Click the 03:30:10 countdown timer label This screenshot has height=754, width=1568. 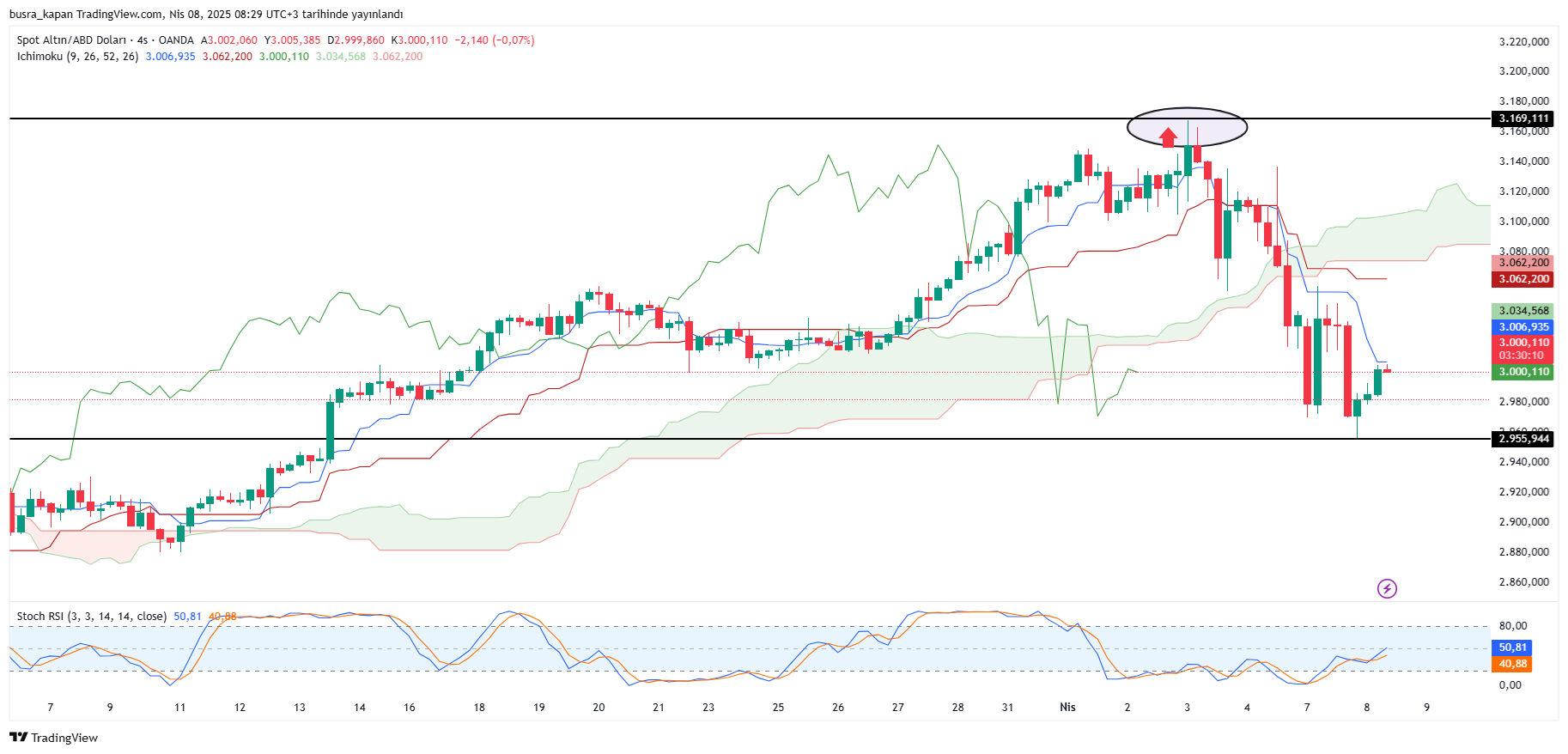(x=1522, y=356)
